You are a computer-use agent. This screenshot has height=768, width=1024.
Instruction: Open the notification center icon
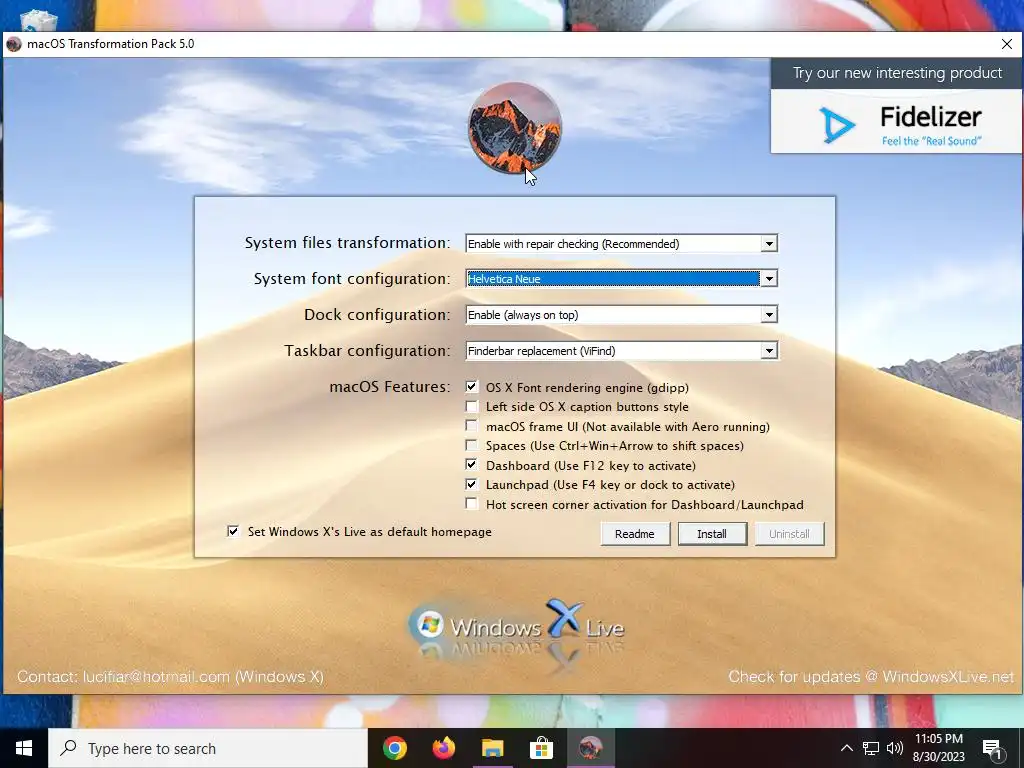(x=992, y=749)
